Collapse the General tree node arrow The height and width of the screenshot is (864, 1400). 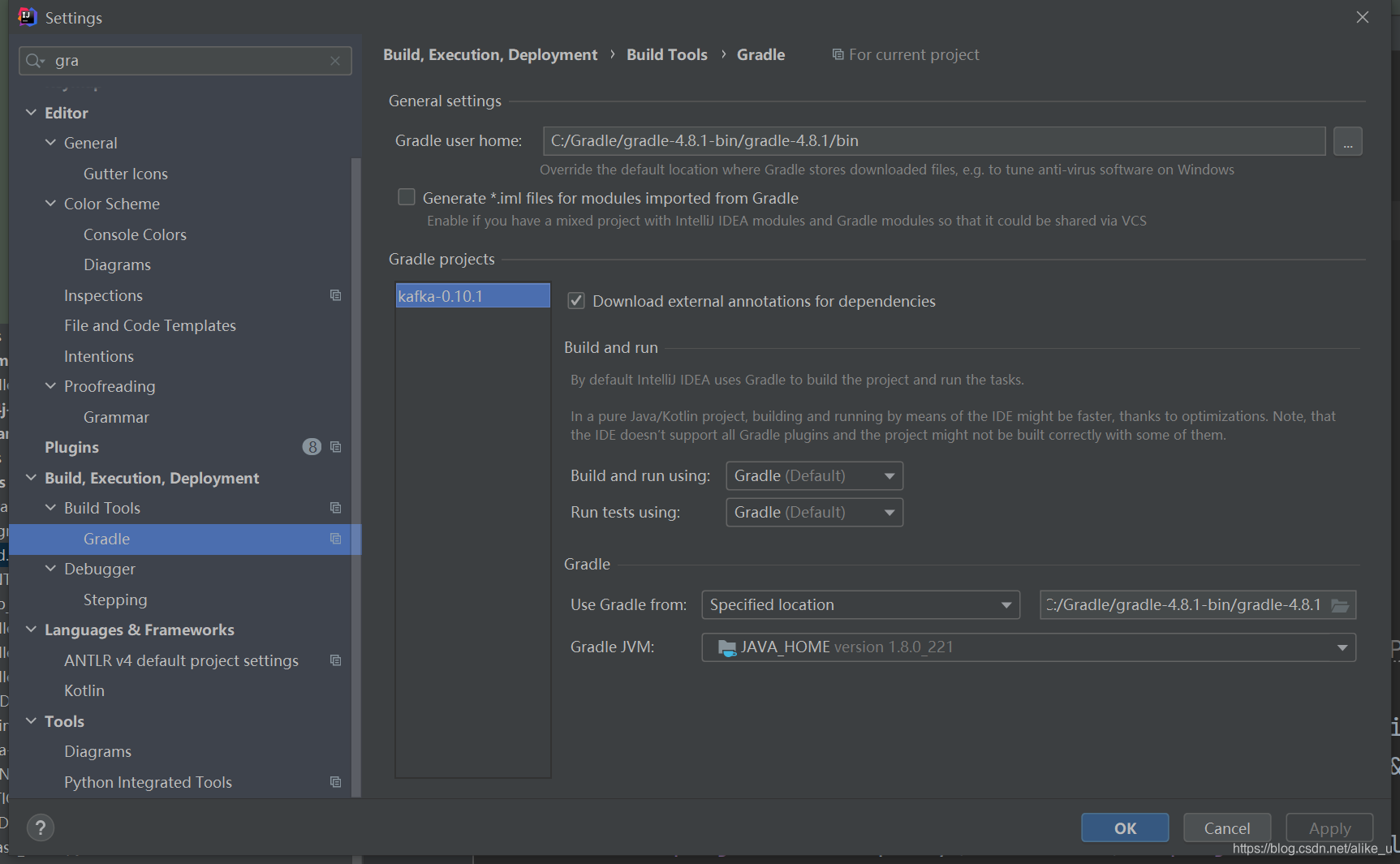[50, 143]
